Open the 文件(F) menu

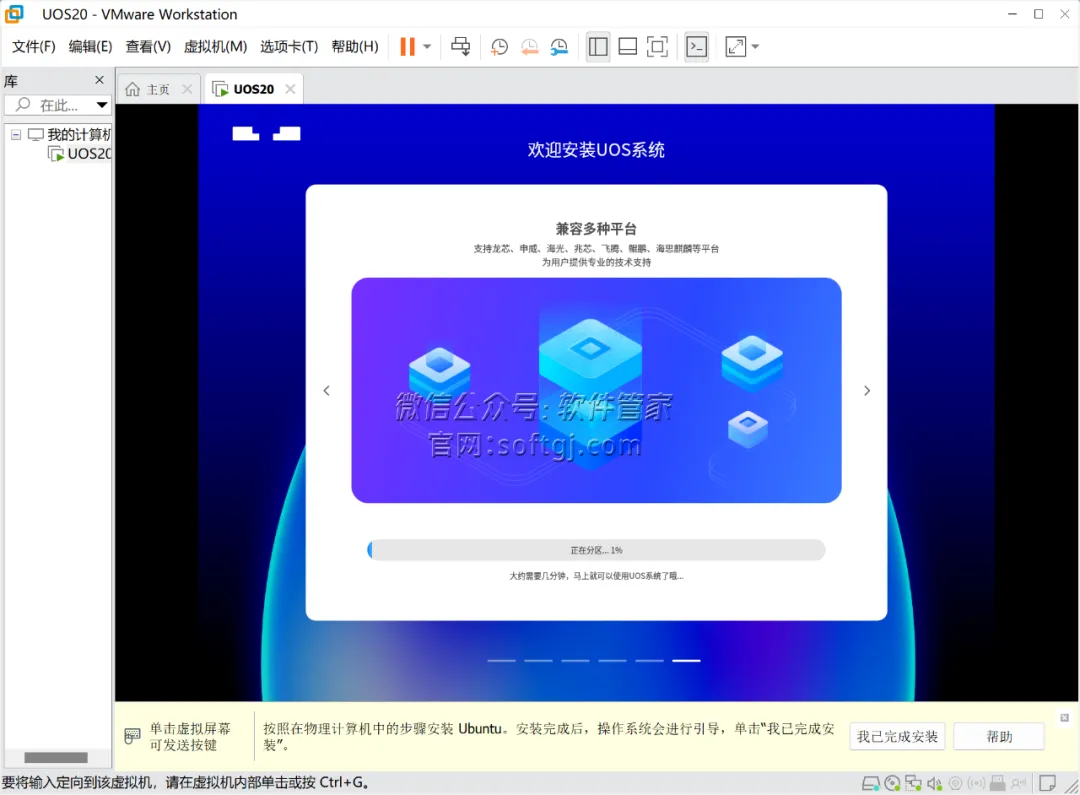tap(34, 47)
